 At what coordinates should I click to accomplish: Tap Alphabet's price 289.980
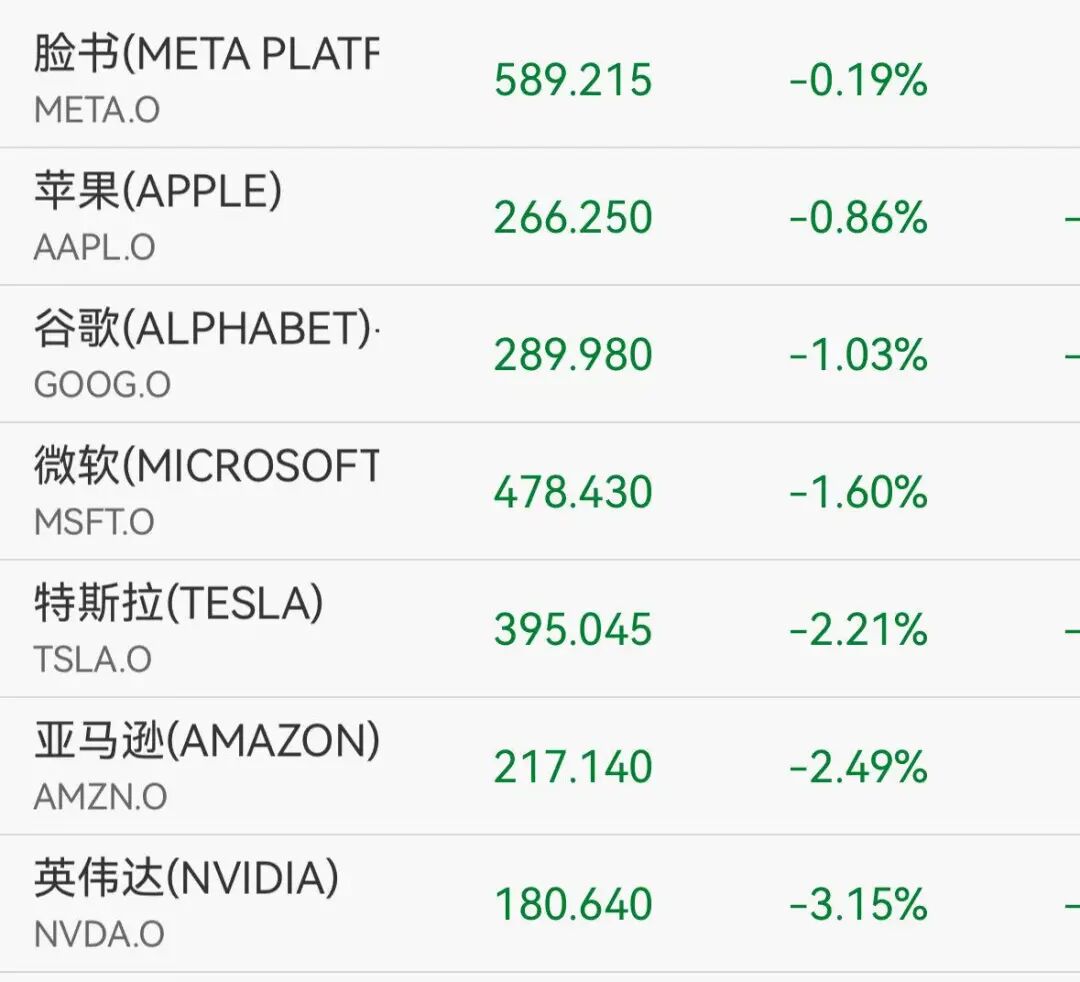pyautogui.click(x=573, y=355)
